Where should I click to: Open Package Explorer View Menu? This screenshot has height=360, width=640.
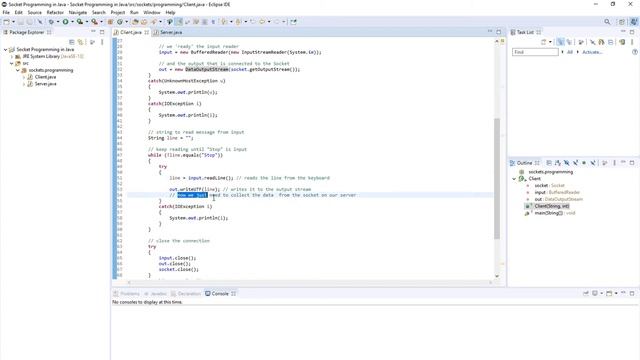pos(102,42)
